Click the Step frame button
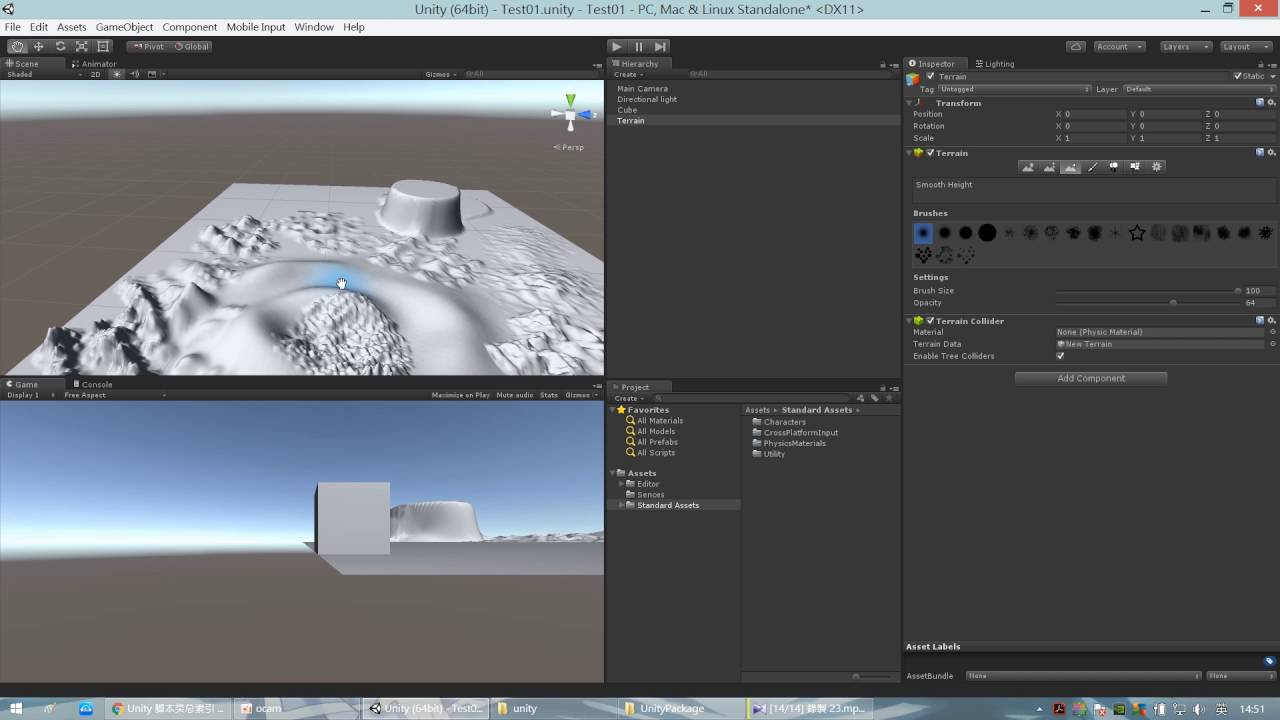This screenshot has width=1280, height=720. 660,46
